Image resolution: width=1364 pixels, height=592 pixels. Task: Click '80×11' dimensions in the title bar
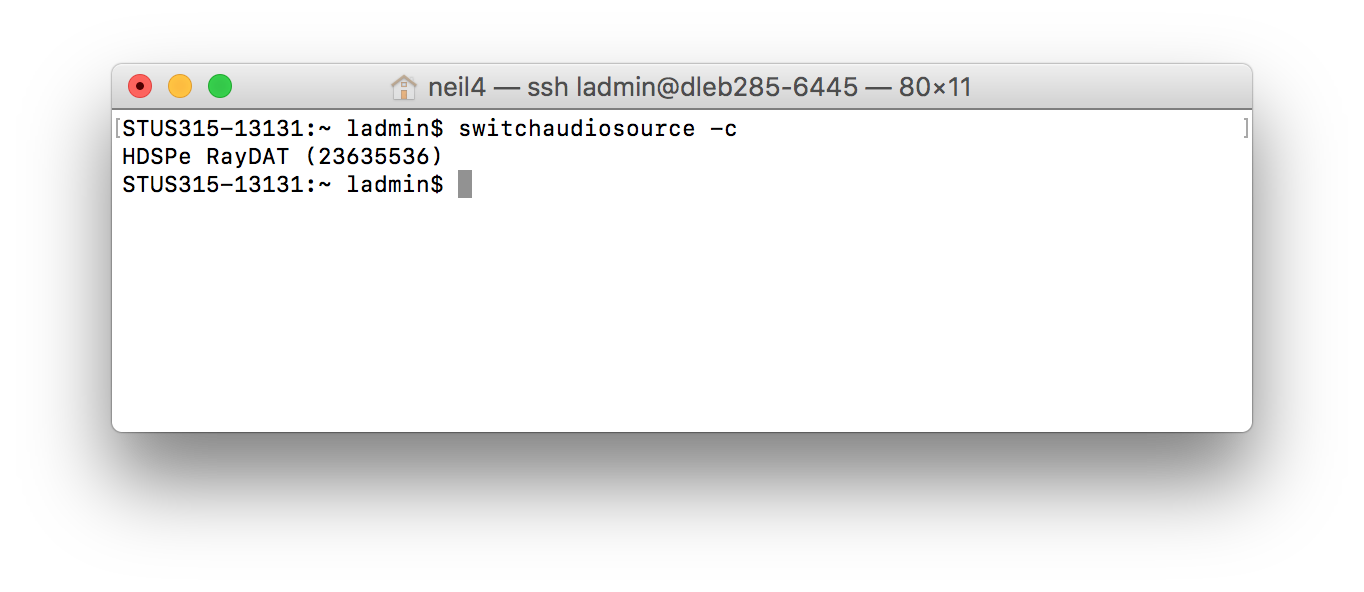935,88
